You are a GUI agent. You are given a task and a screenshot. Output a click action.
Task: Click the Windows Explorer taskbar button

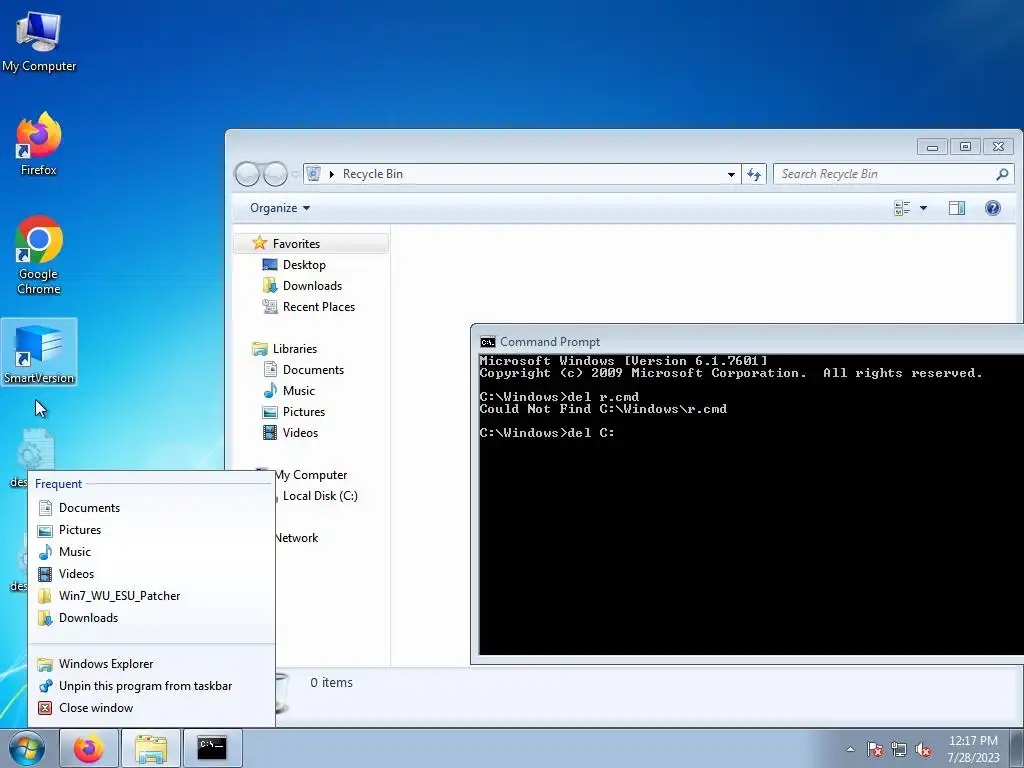coord(151,748)
